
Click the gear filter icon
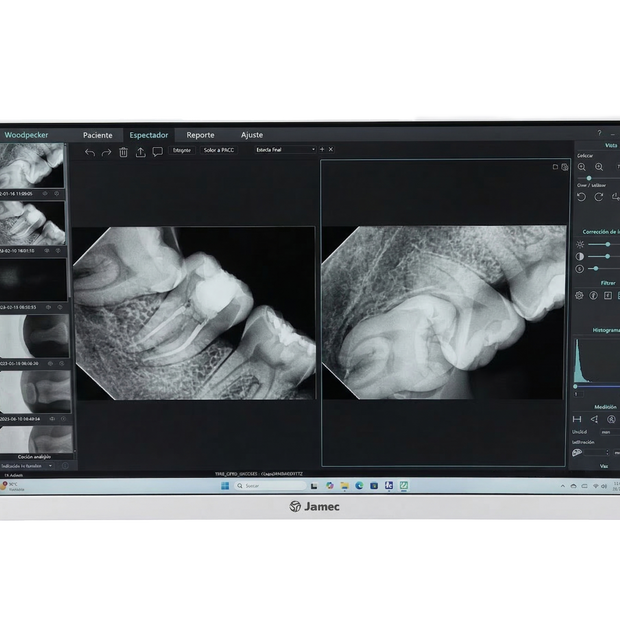[579, 295]
